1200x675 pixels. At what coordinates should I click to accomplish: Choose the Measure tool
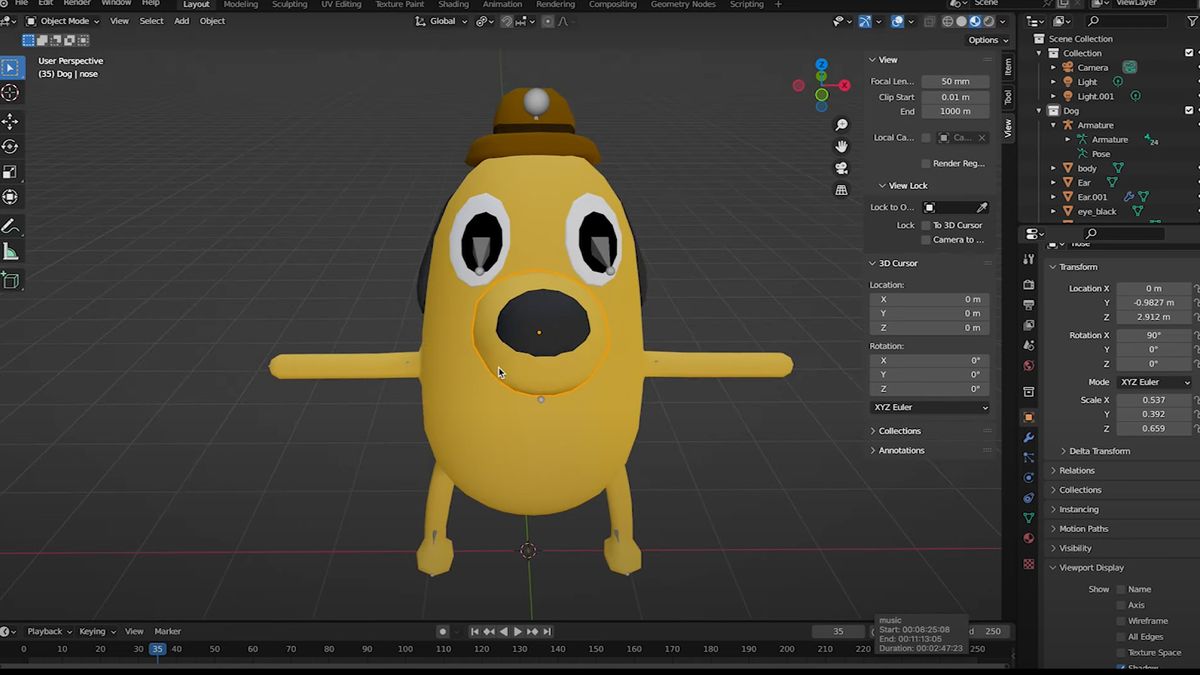[12, 251]
